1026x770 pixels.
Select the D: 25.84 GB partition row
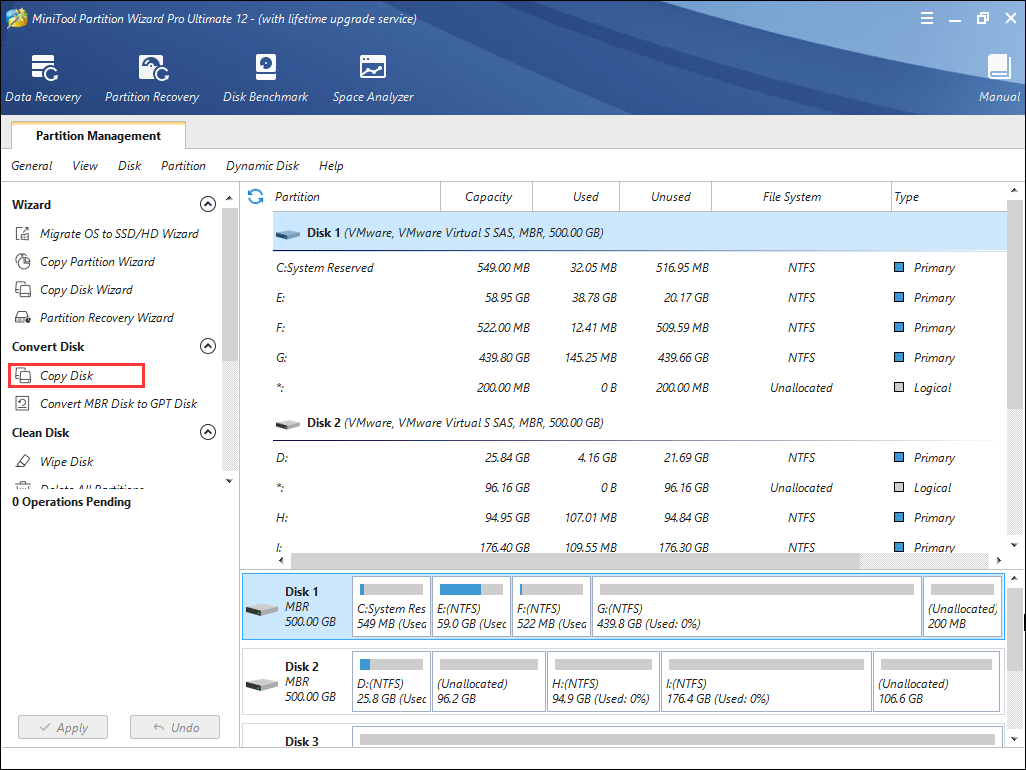click(x=639, y=458)
